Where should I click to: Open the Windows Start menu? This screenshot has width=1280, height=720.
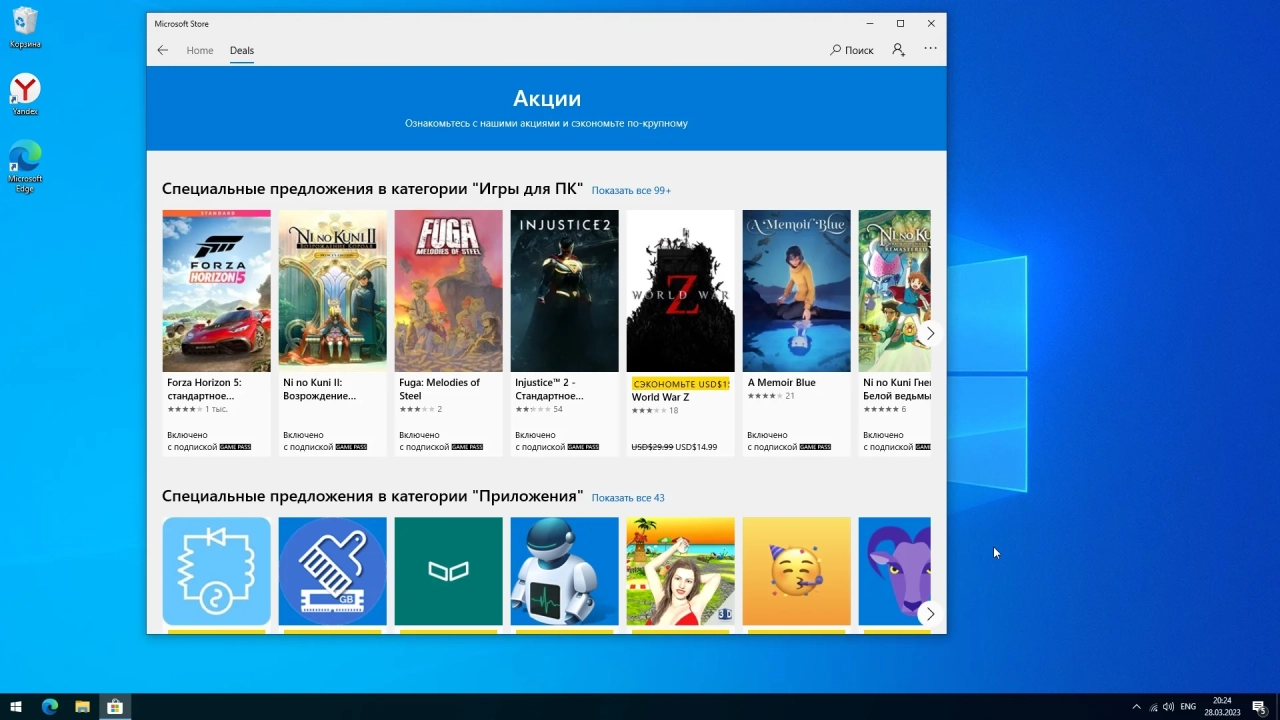(x=16, y=707)
